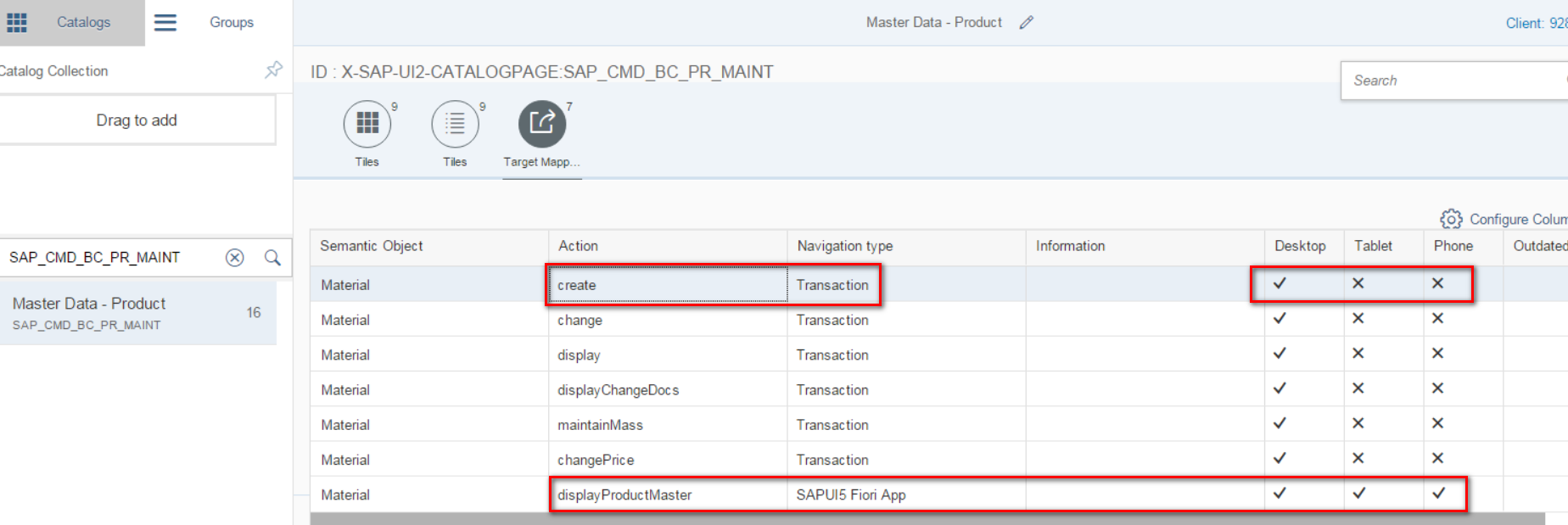Run catalog search with magnifier icon
The width and height of the screenshot is (1568, 525).
(x=272, y=258)
